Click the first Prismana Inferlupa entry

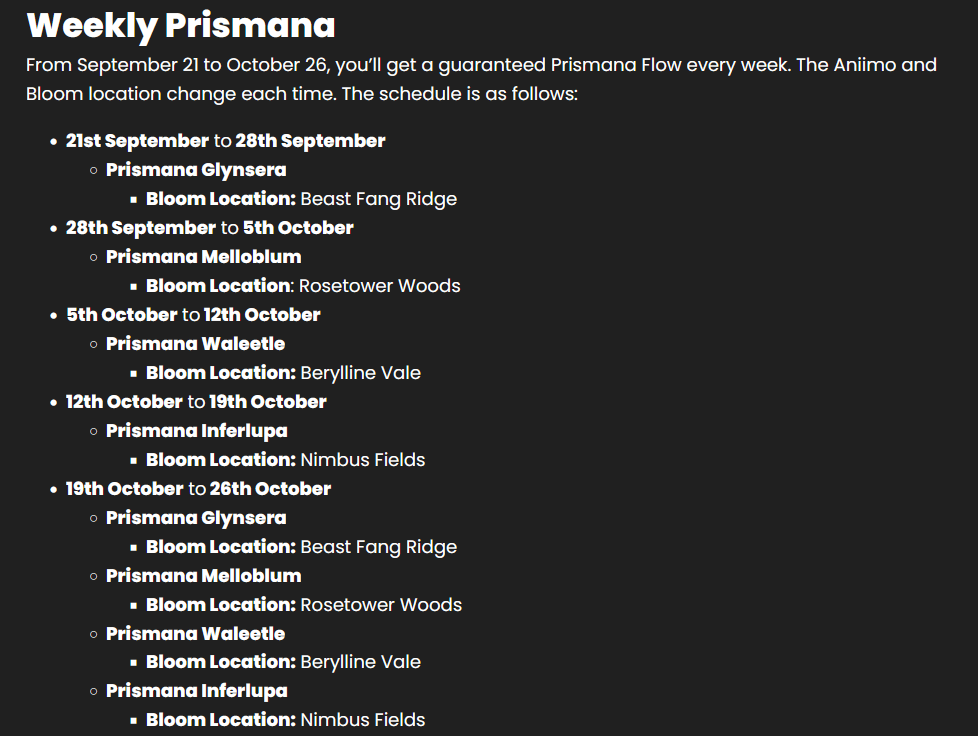click(x=196, y=431)
